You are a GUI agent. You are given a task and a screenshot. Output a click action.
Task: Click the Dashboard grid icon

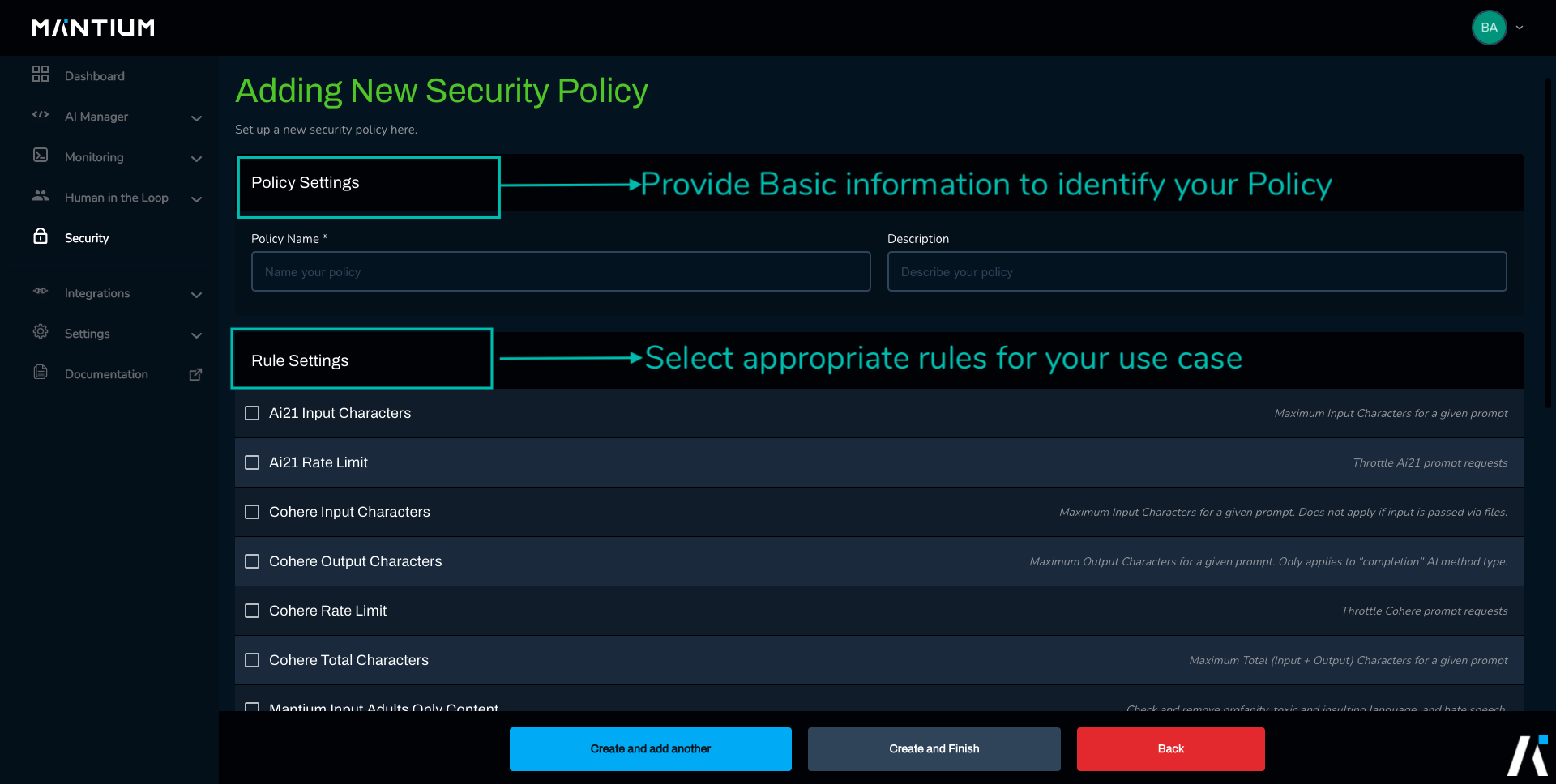tap(41, 75)
